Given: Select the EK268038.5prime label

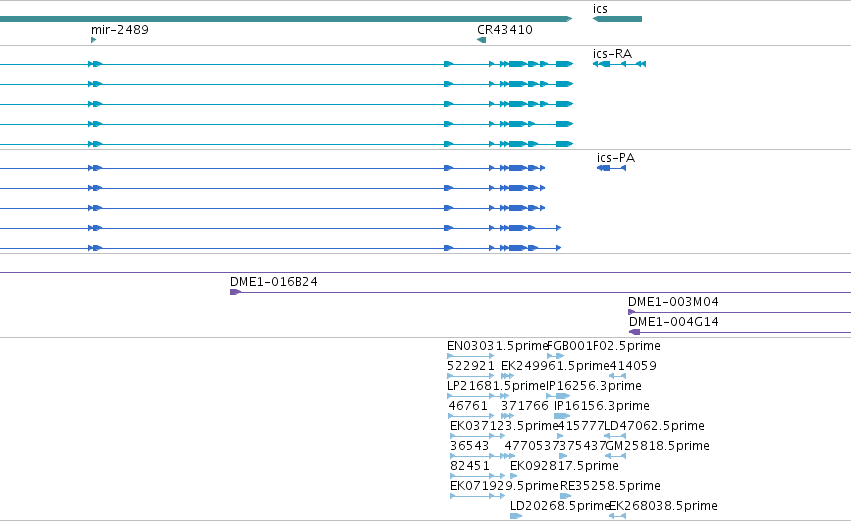Looking at the screenshot, I should (663, 506).
